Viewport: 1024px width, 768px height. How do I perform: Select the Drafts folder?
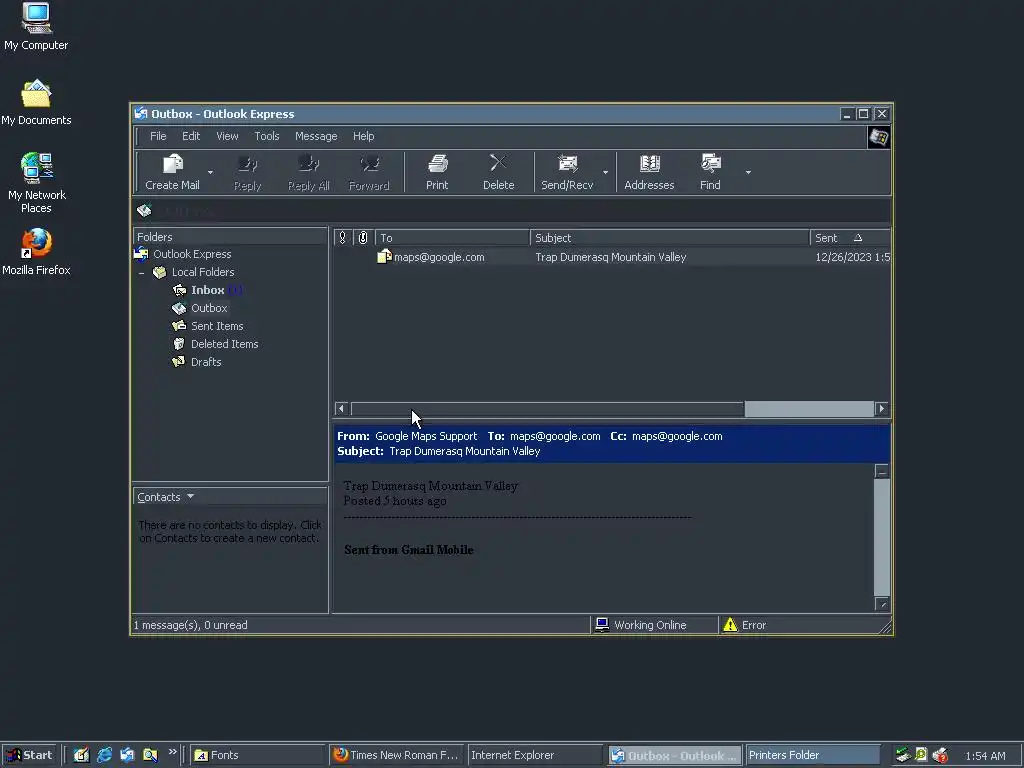coord(206,362)
